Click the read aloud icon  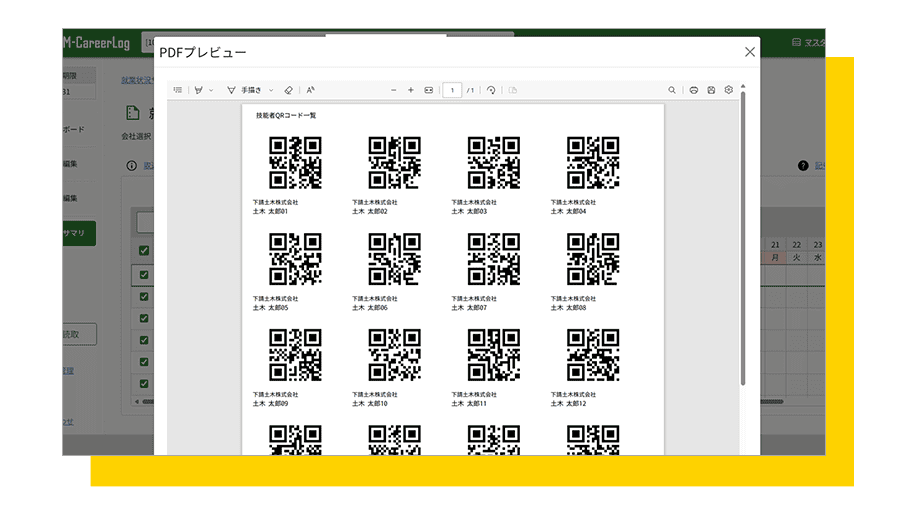[x=311, y=90]
